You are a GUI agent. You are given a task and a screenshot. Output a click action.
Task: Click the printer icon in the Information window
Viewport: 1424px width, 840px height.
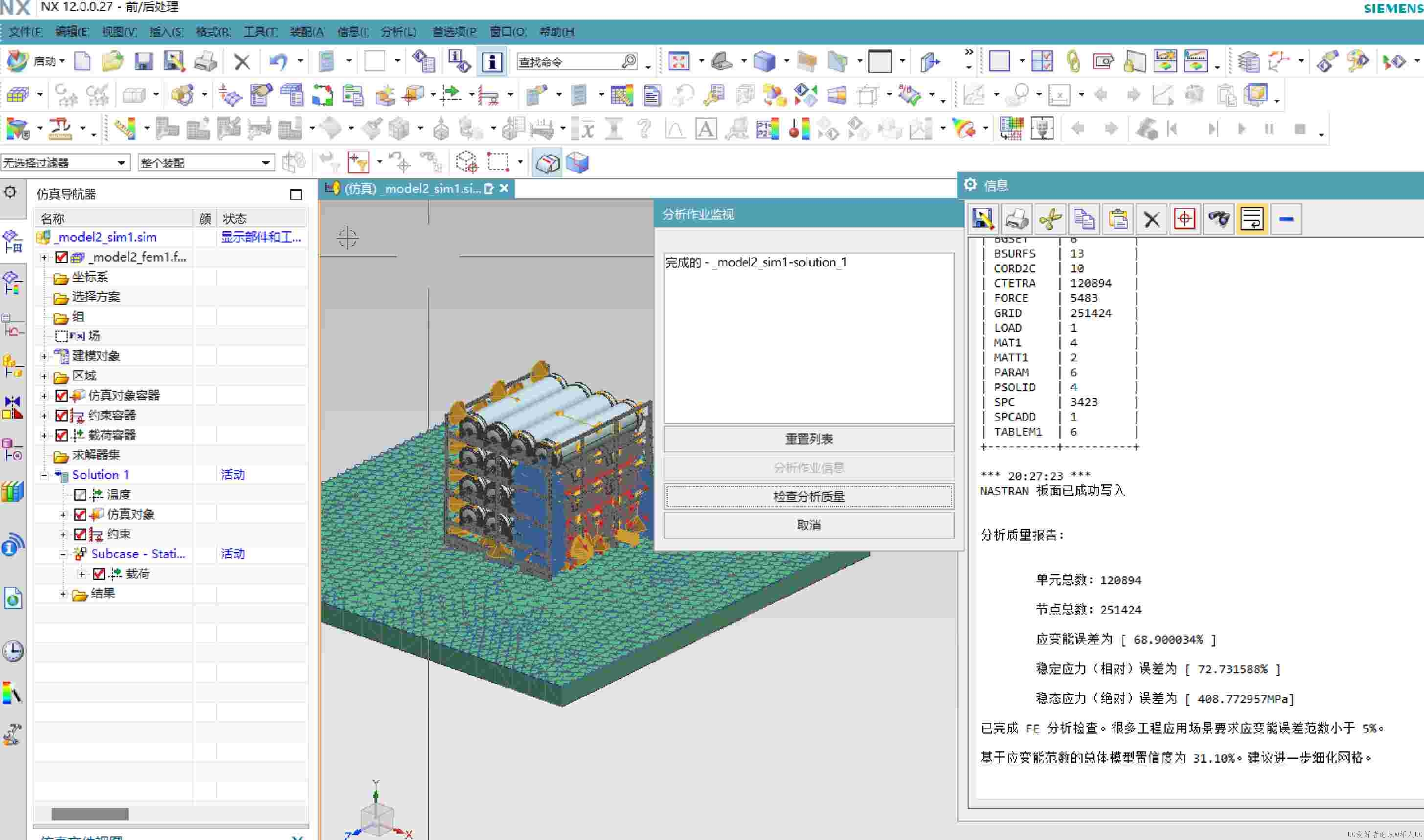1017,219
